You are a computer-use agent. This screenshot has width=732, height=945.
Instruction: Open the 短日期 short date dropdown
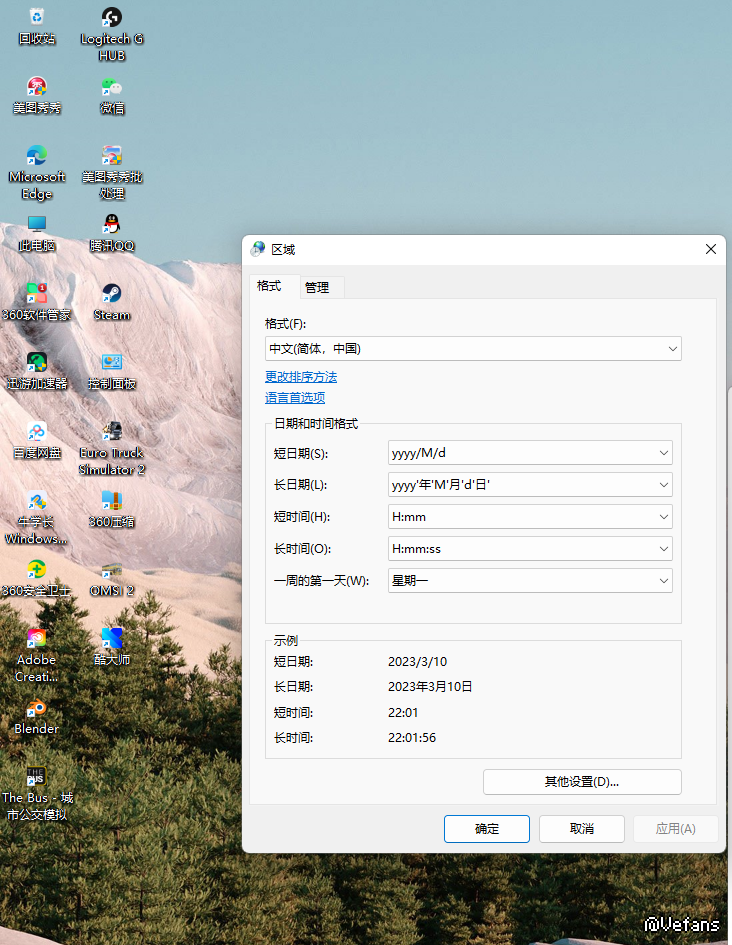tap(530, 453)
